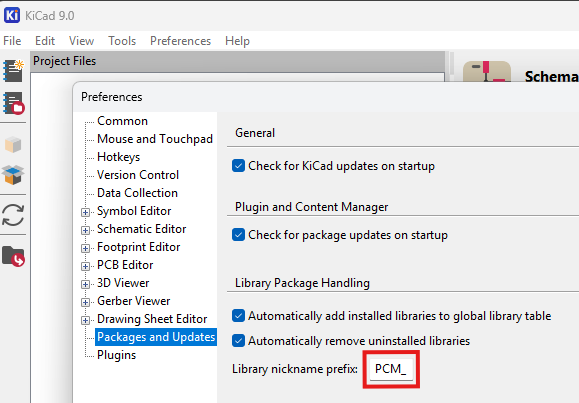Click the Project Files panel header
The height and width of the screenshot is (403, 579).
[x=238, y=61]
